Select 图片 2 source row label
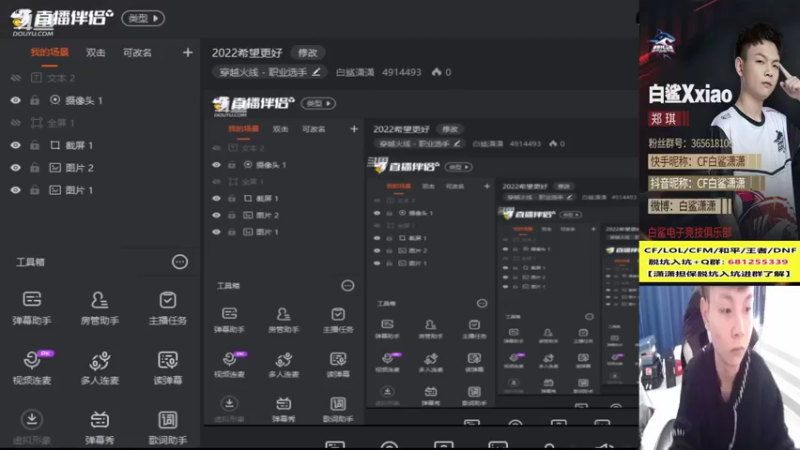Image resolution: width=800 pixels, height=450 pixels. tap(79, 167)
